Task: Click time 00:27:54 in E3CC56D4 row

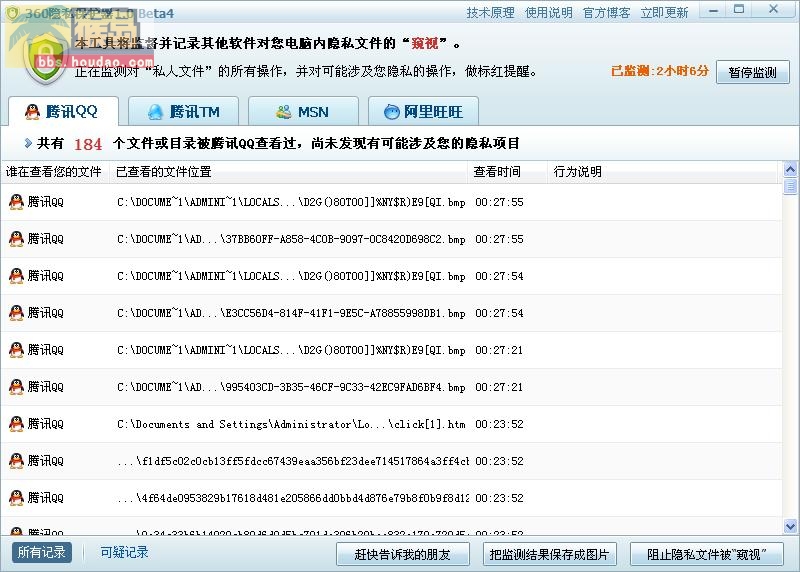Action: click(499, 313)
